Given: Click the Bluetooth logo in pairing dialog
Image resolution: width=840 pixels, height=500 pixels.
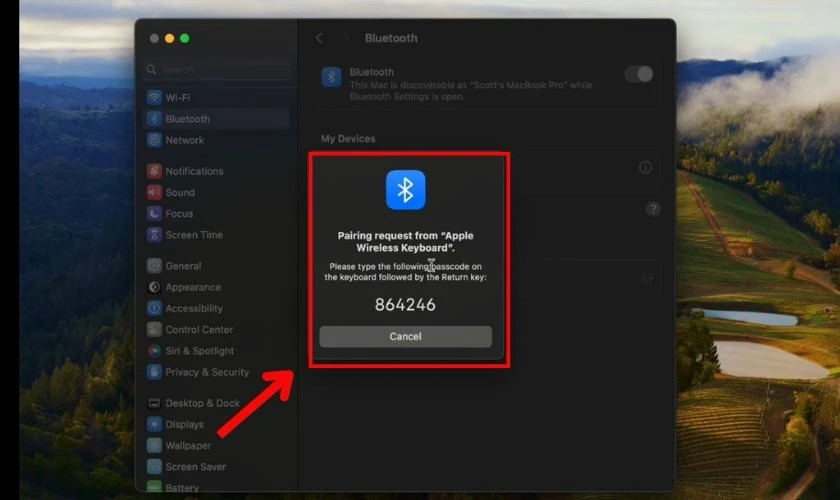Looking at the screenshot, I should (405, 190).
